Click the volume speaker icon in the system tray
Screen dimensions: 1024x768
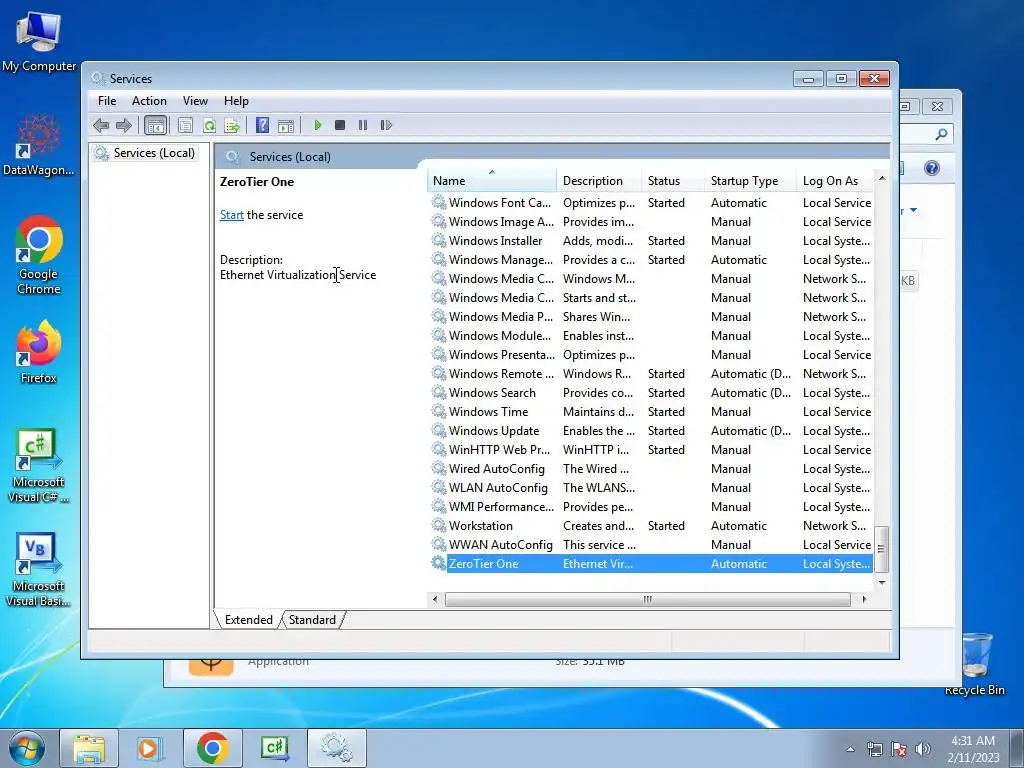click(x=922, y=749)
